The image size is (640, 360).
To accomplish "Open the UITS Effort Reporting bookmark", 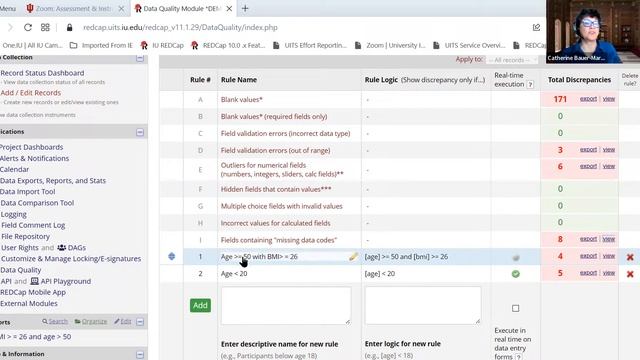I will (309, 45).
